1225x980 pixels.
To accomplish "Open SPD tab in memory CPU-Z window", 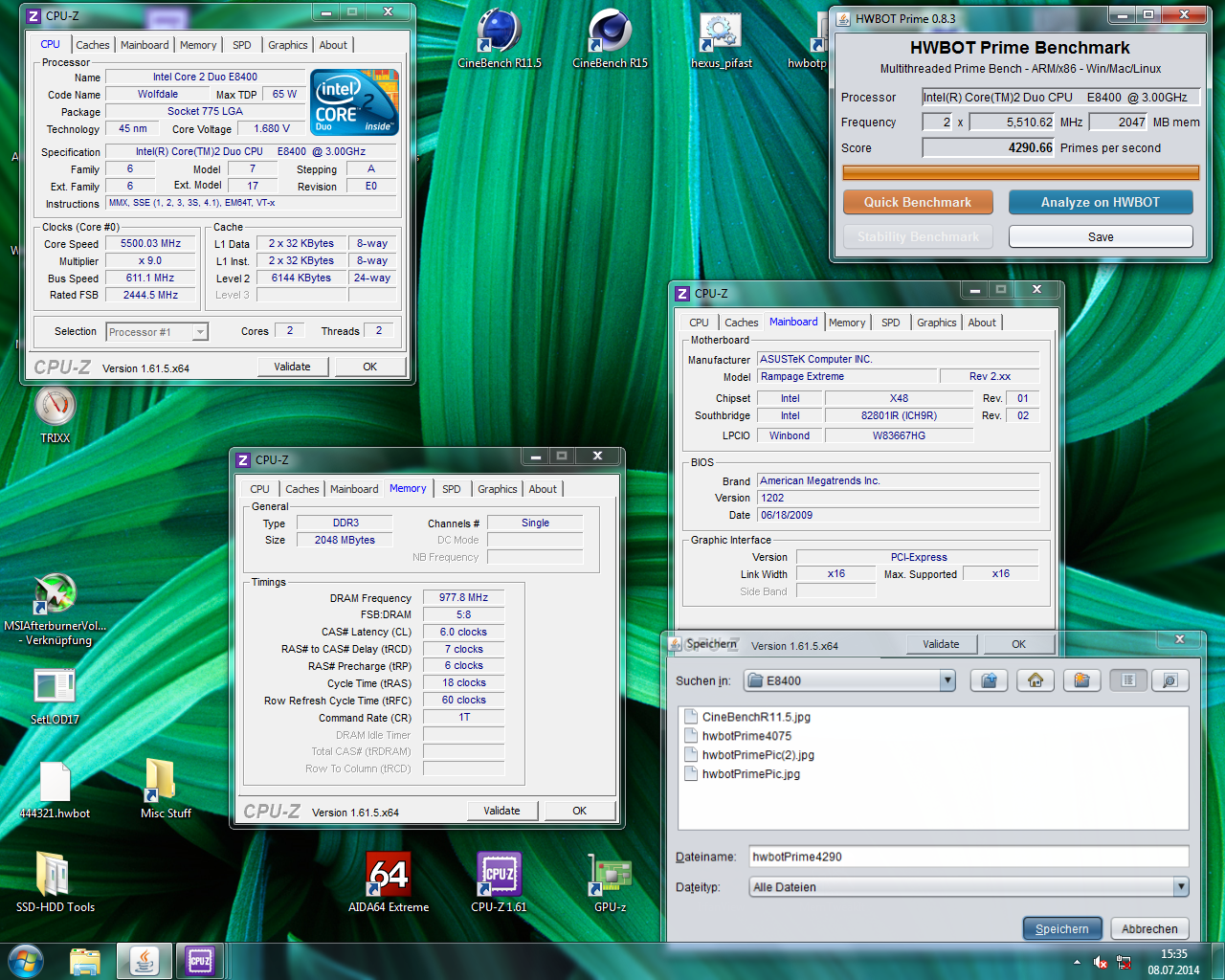I will pyautogui.click(x=452, y=489).
